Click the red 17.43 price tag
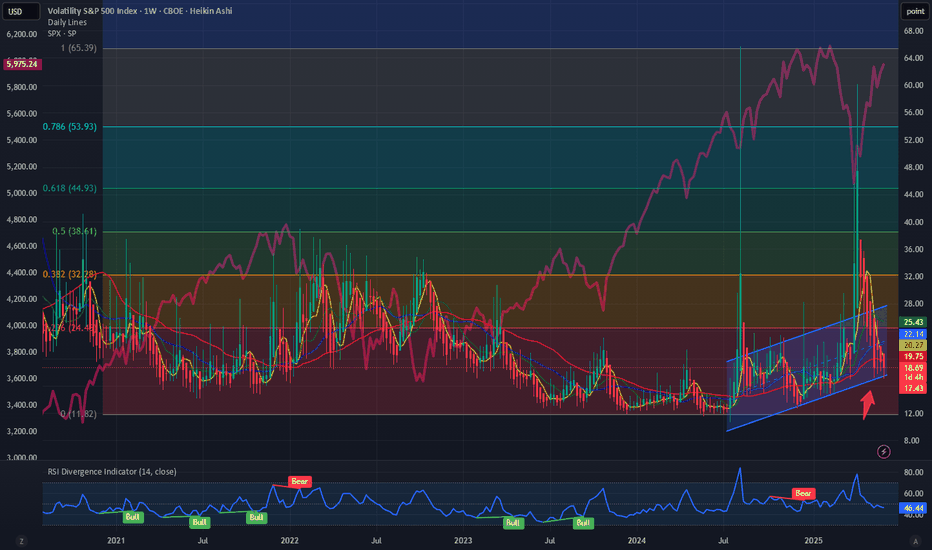Screen dimensions: 932x550 914,388
